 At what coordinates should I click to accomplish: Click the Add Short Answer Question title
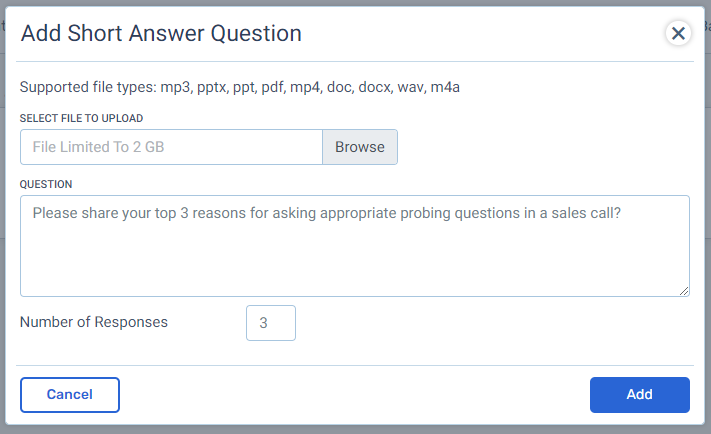(x=161, y=33)
